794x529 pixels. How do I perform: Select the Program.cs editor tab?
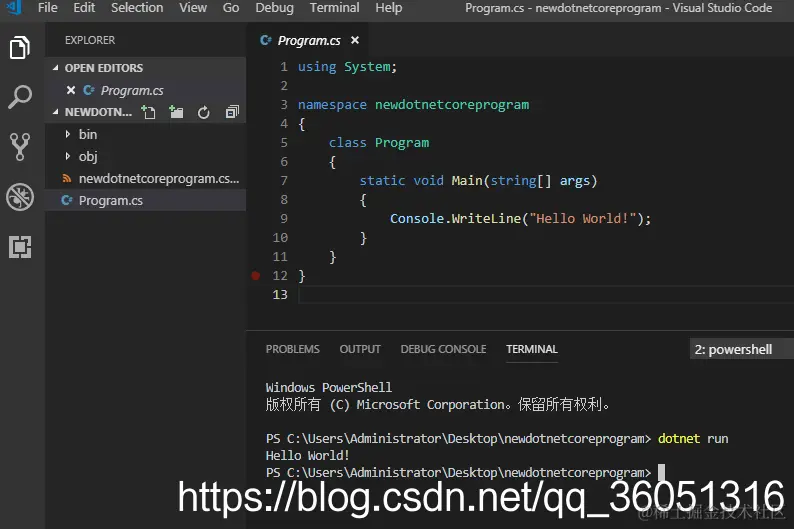[309, 40]
